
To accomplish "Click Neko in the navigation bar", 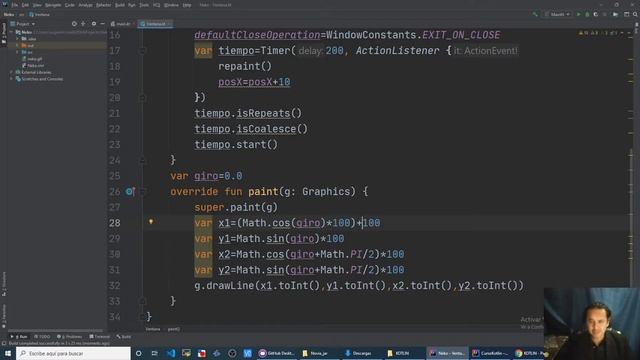I will [x=9, y=14].
